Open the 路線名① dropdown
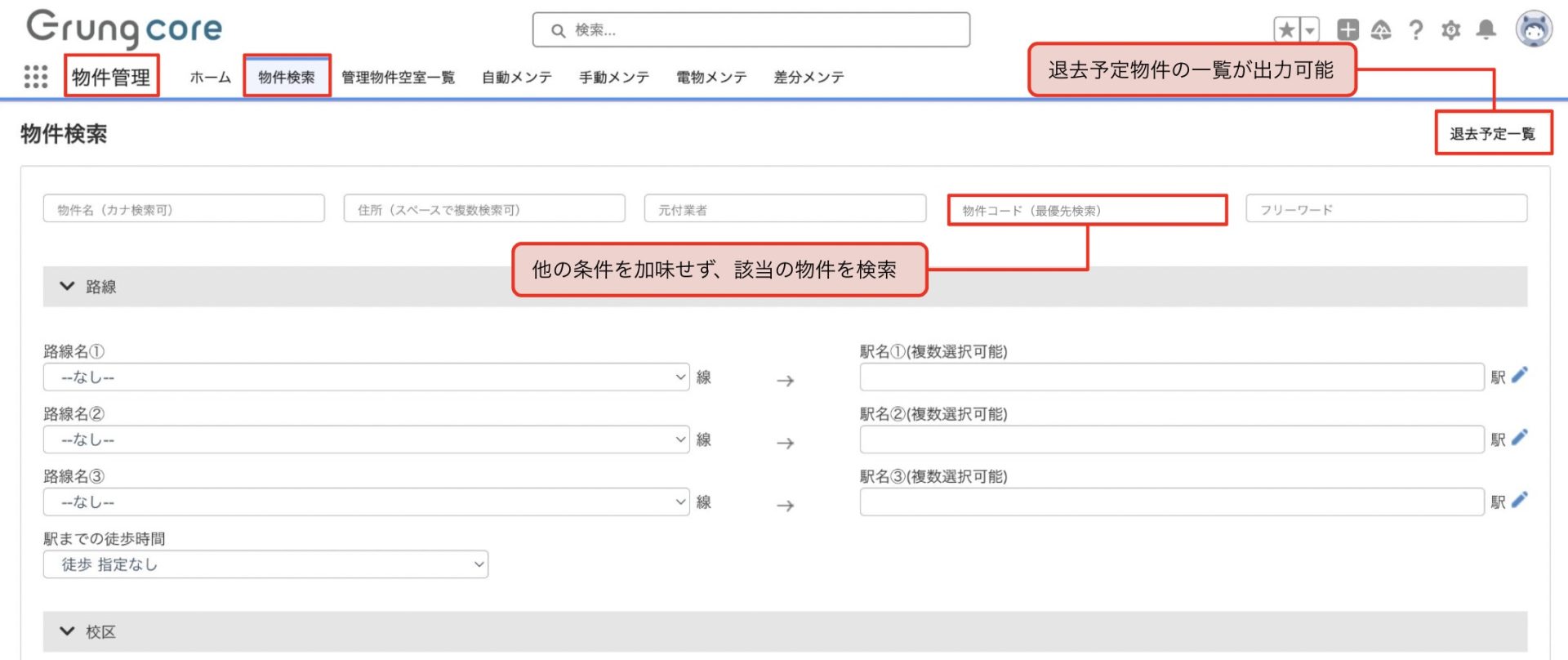Image resolution: width=1568 pixels, height=660 pixels. click(366, 377)
